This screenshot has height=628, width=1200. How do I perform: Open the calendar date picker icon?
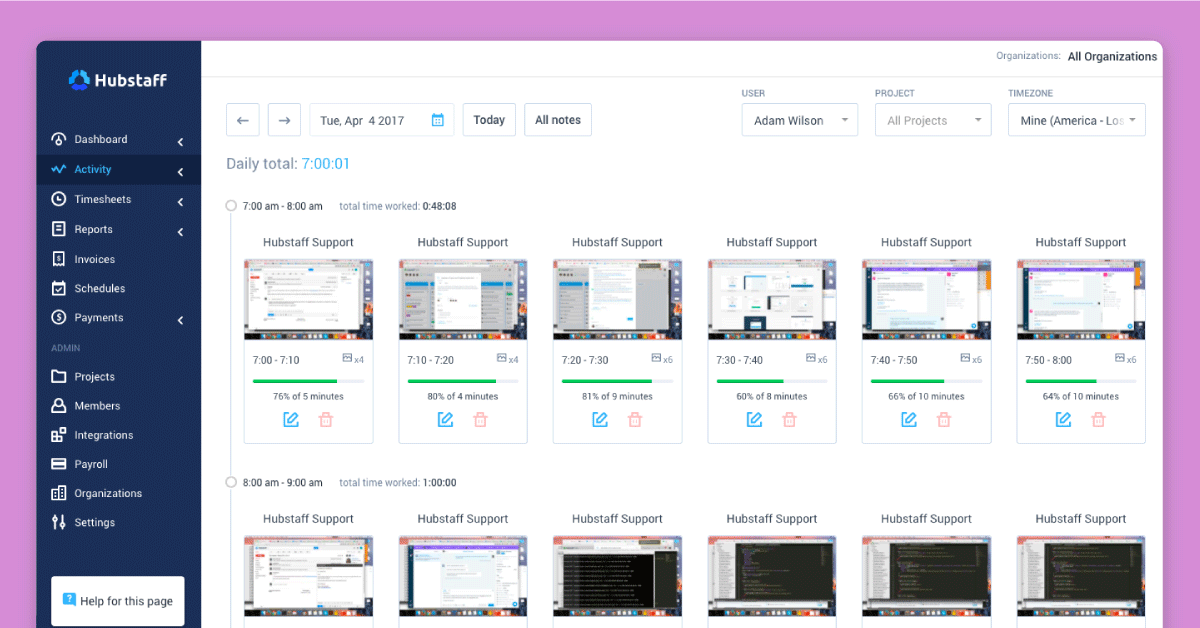click(x=437, y=120)
